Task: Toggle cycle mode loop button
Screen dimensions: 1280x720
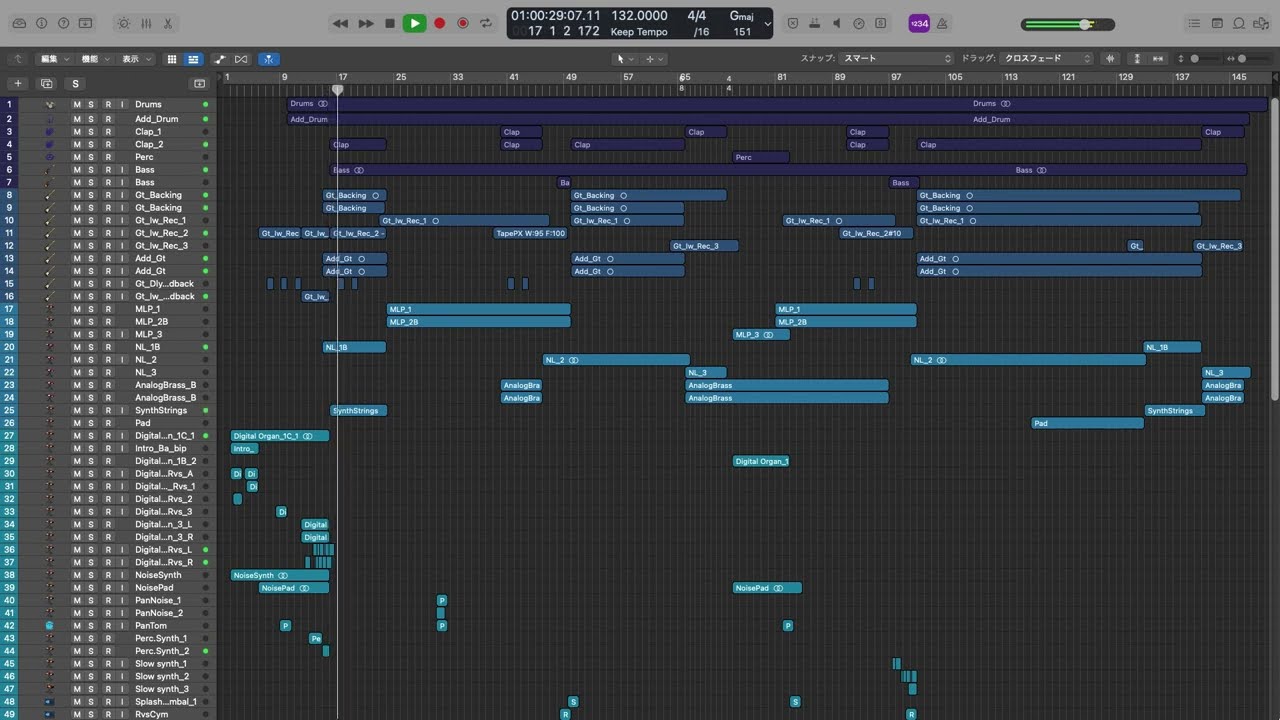Action: [x=486, y=23]
